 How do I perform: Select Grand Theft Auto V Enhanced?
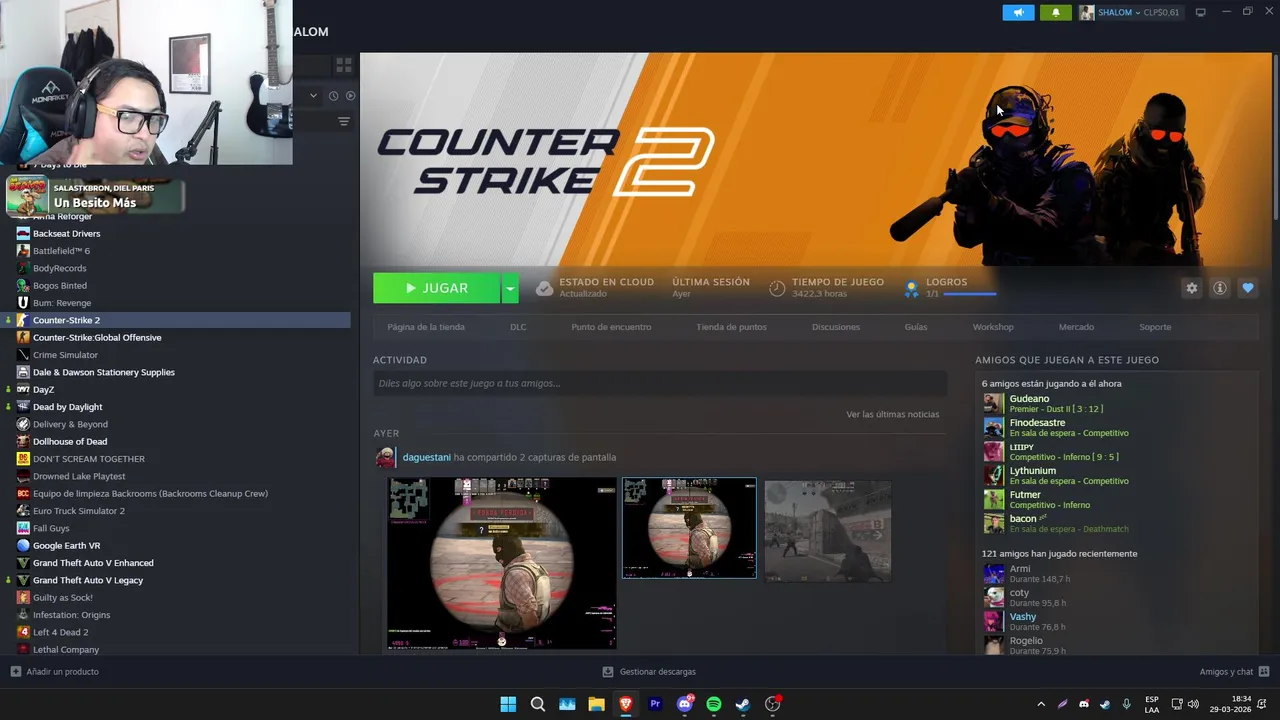(x=93, y=563)
